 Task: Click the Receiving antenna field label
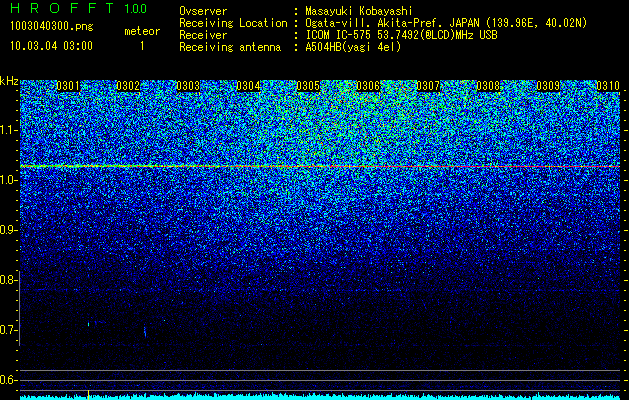pos(230,47)
